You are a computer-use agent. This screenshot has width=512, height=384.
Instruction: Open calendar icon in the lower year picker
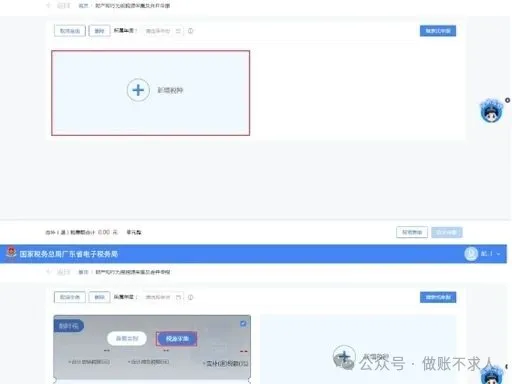(x=178, y=297)
